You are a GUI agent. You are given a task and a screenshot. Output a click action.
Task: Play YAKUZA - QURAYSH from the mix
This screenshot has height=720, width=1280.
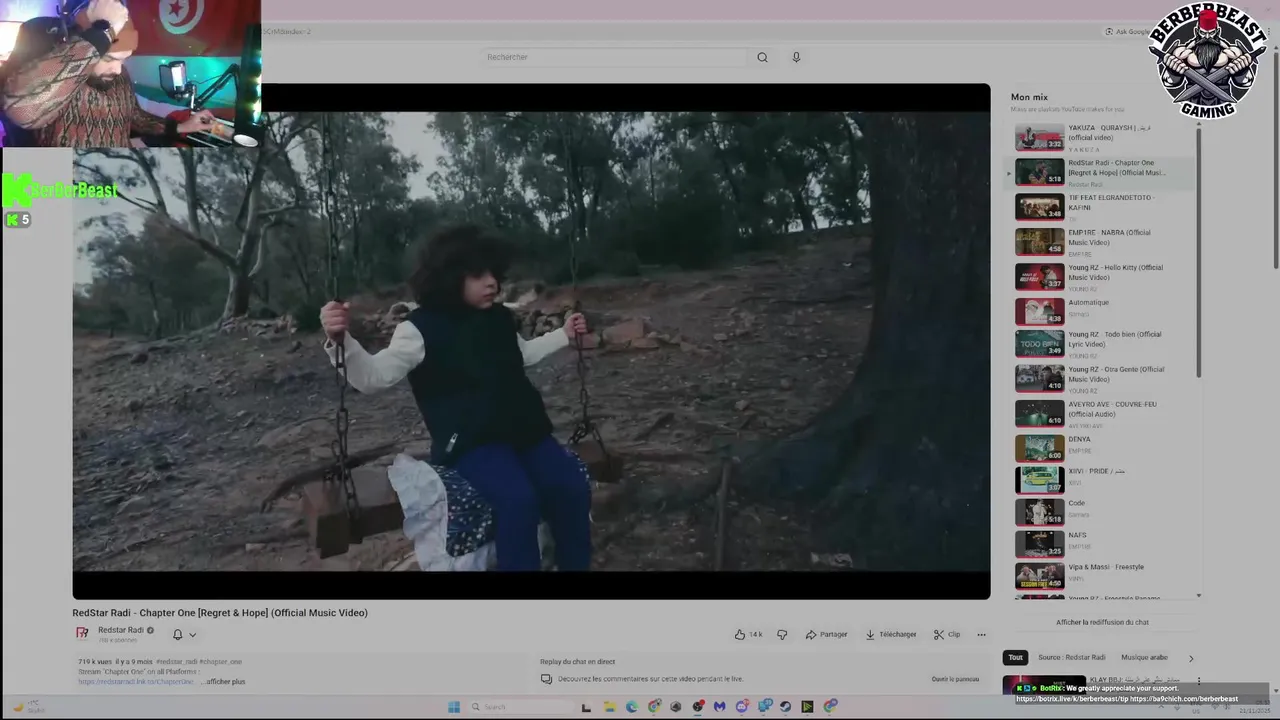(x=1039, y=137)
